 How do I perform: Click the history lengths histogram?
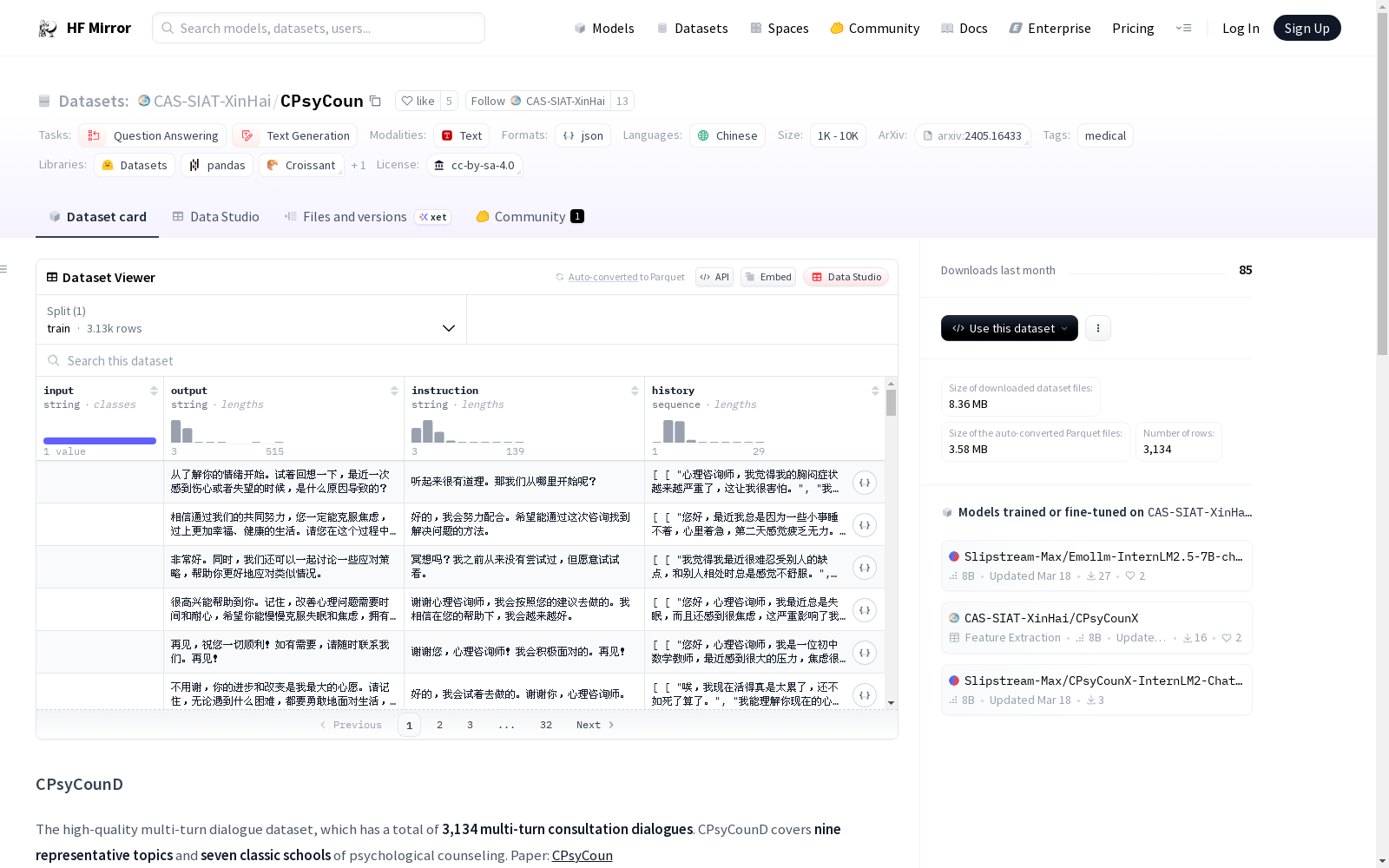[708, 431]
